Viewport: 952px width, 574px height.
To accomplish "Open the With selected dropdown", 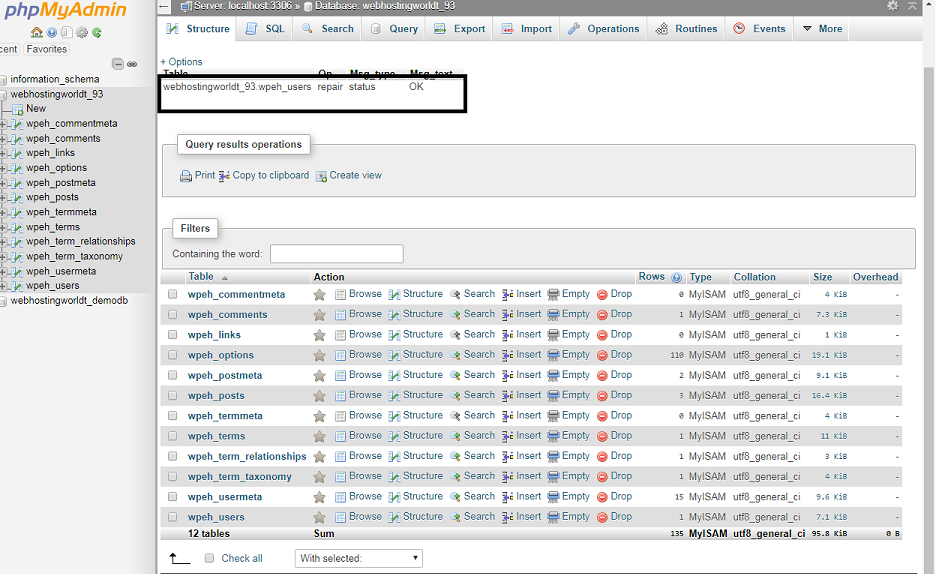I will (359, 558).
